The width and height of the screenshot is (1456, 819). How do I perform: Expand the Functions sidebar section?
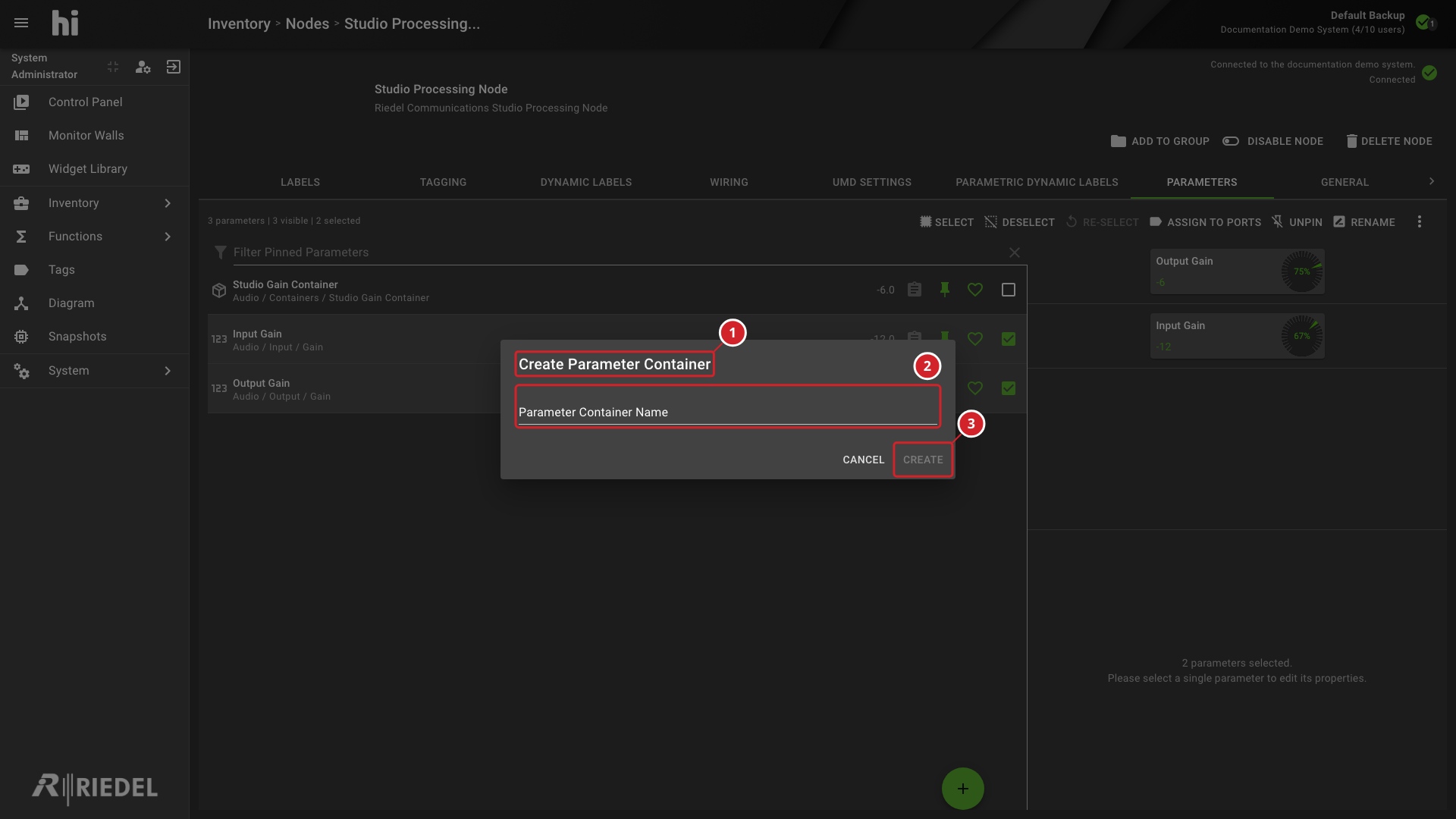pyautogui.click(x=94, y=236)
